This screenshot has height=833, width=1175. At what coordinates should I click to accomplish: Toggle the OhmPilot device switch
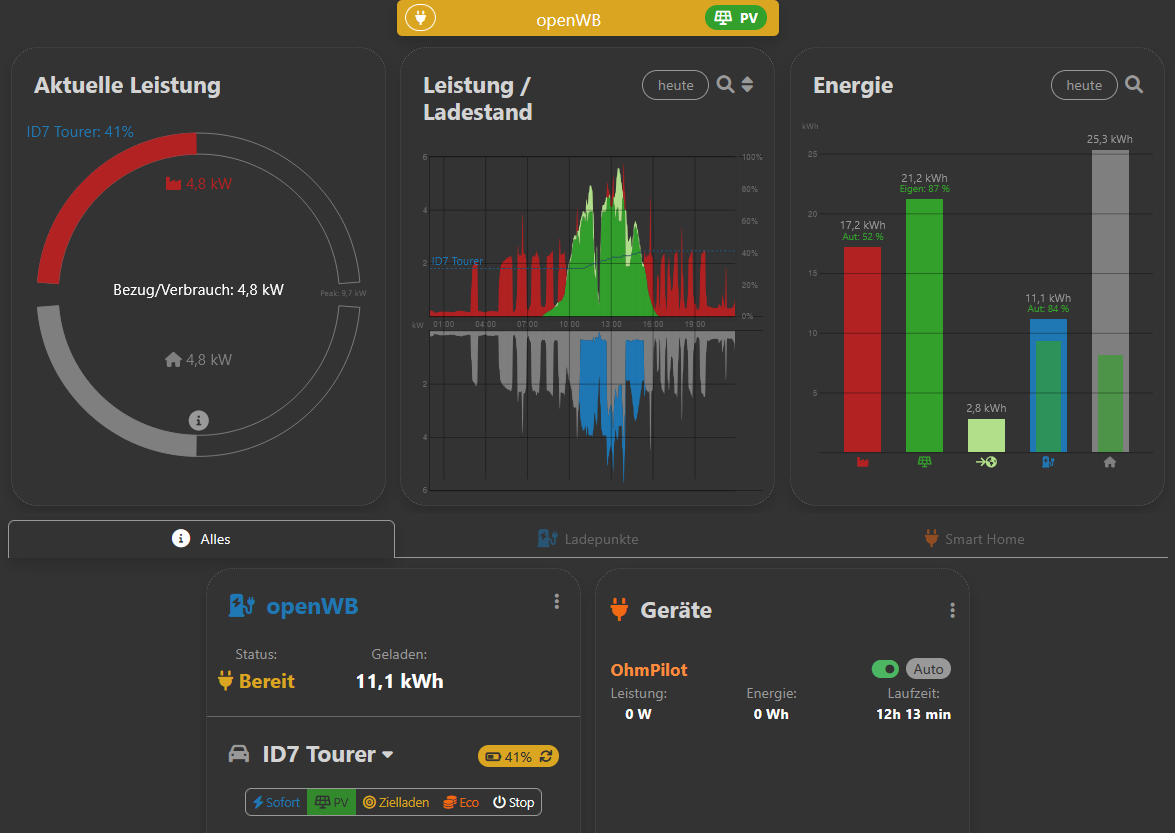(885, 669)
